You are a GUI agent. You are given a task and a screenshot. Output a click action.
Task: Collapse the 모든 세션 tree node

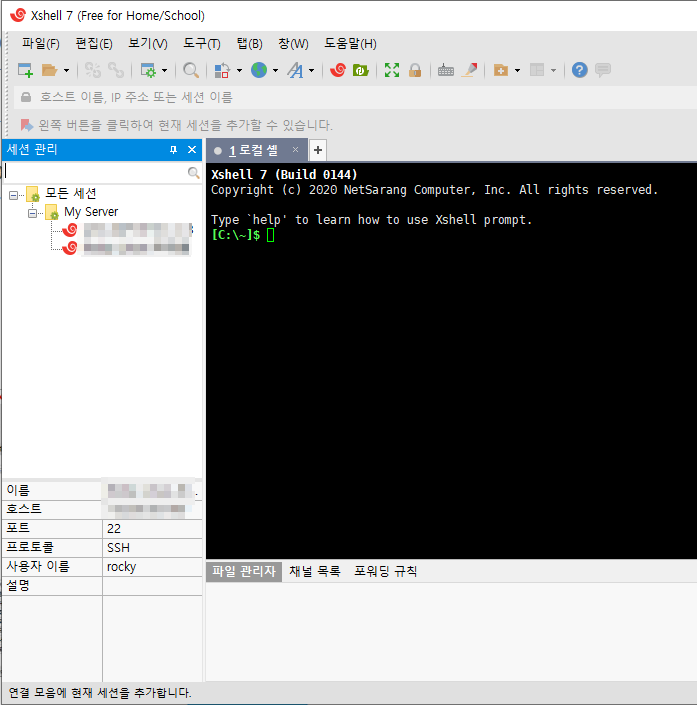[x=13, y=195]
